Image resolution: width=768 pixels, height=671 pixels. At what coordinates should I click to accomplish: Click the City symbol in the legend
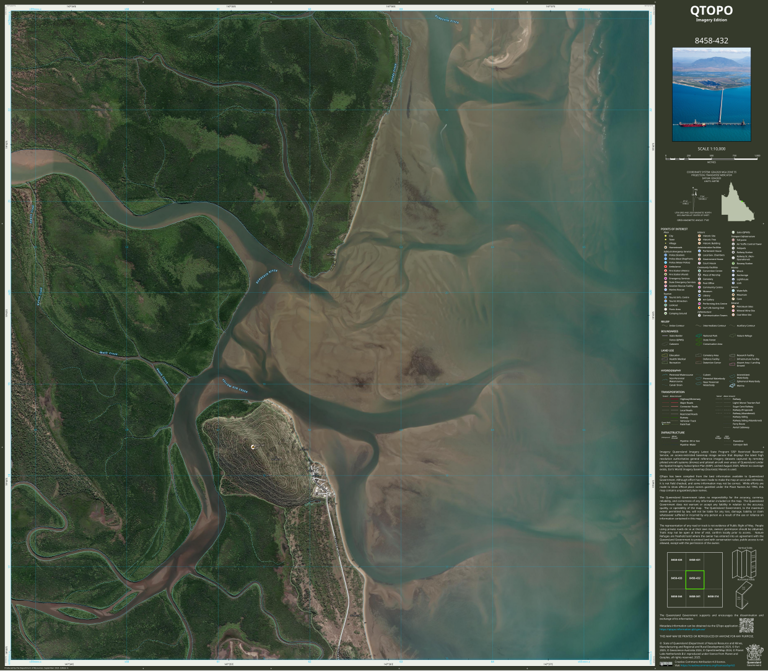click(x=666, y=236)
